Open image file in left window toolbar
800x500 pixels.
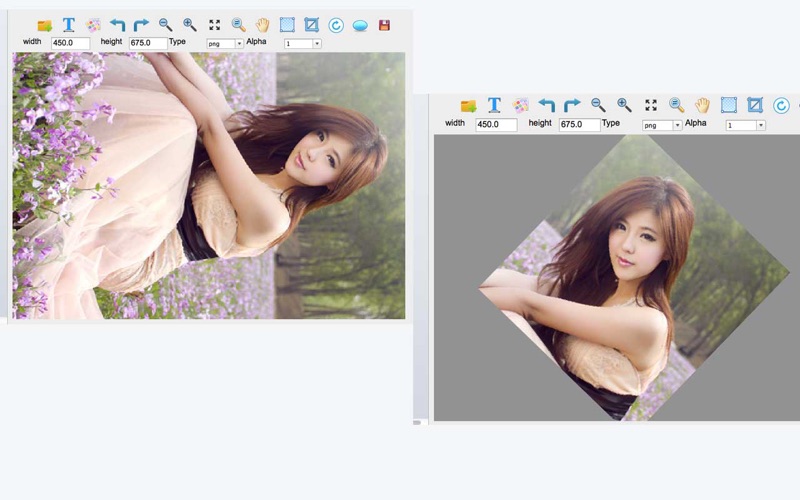coord(45,25)
